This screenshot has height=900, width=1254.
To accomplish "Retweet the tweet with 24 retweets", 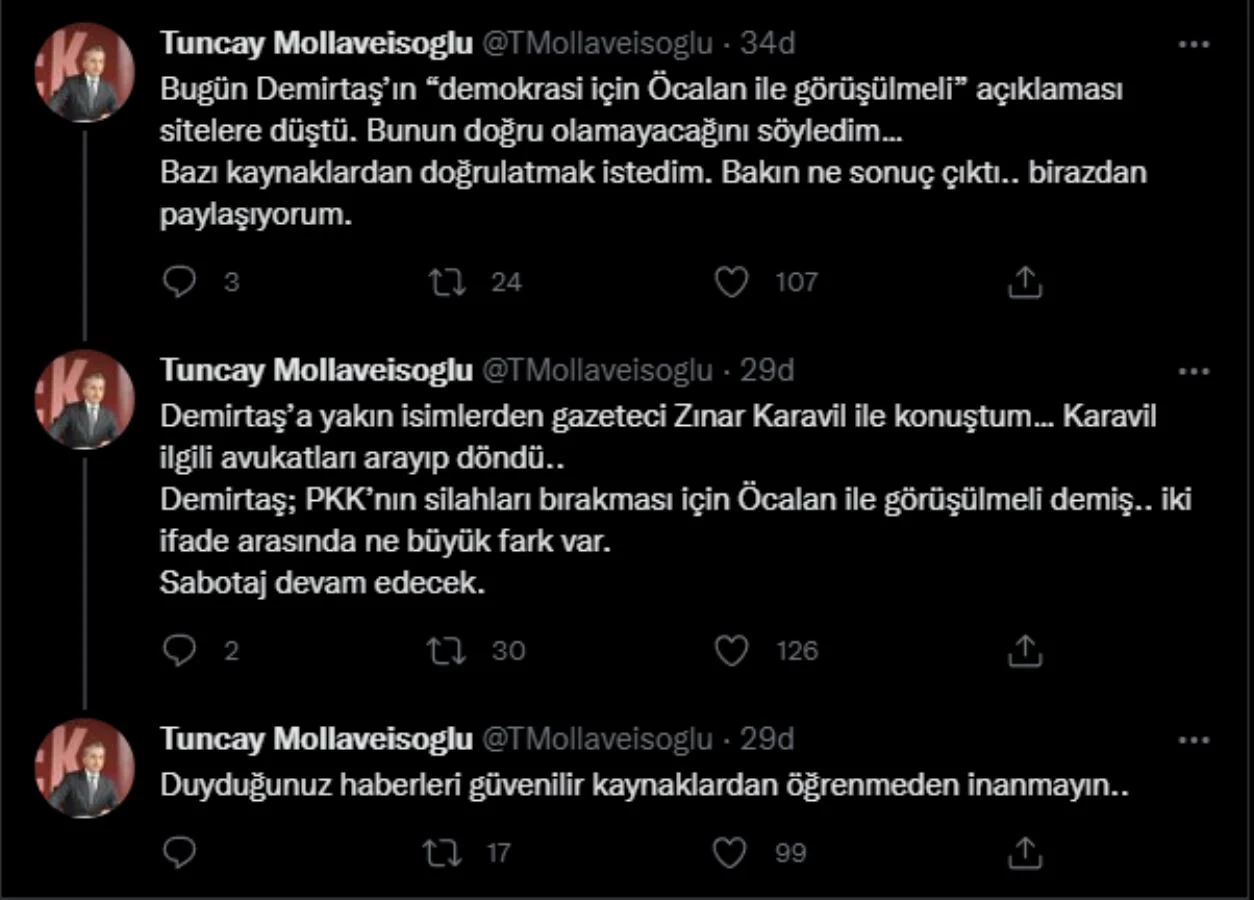I will [447, 283].
